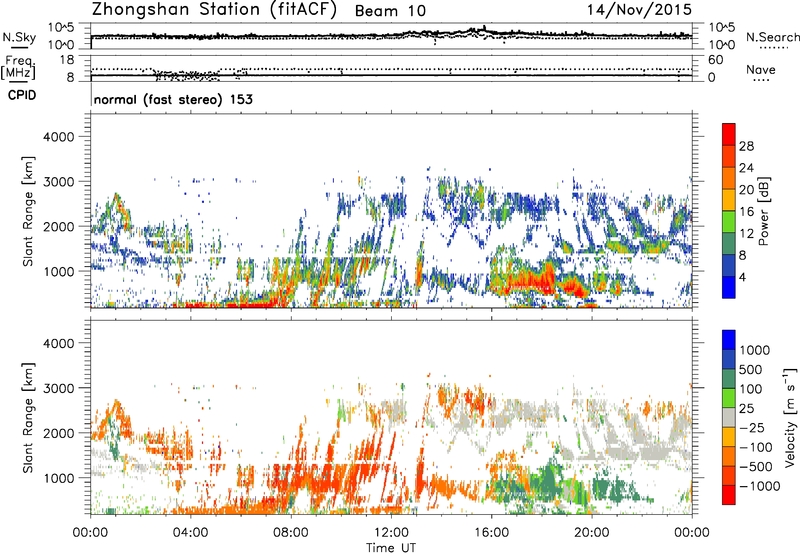Click the Freq. [MHz] axis label

[x=19, y=67]
